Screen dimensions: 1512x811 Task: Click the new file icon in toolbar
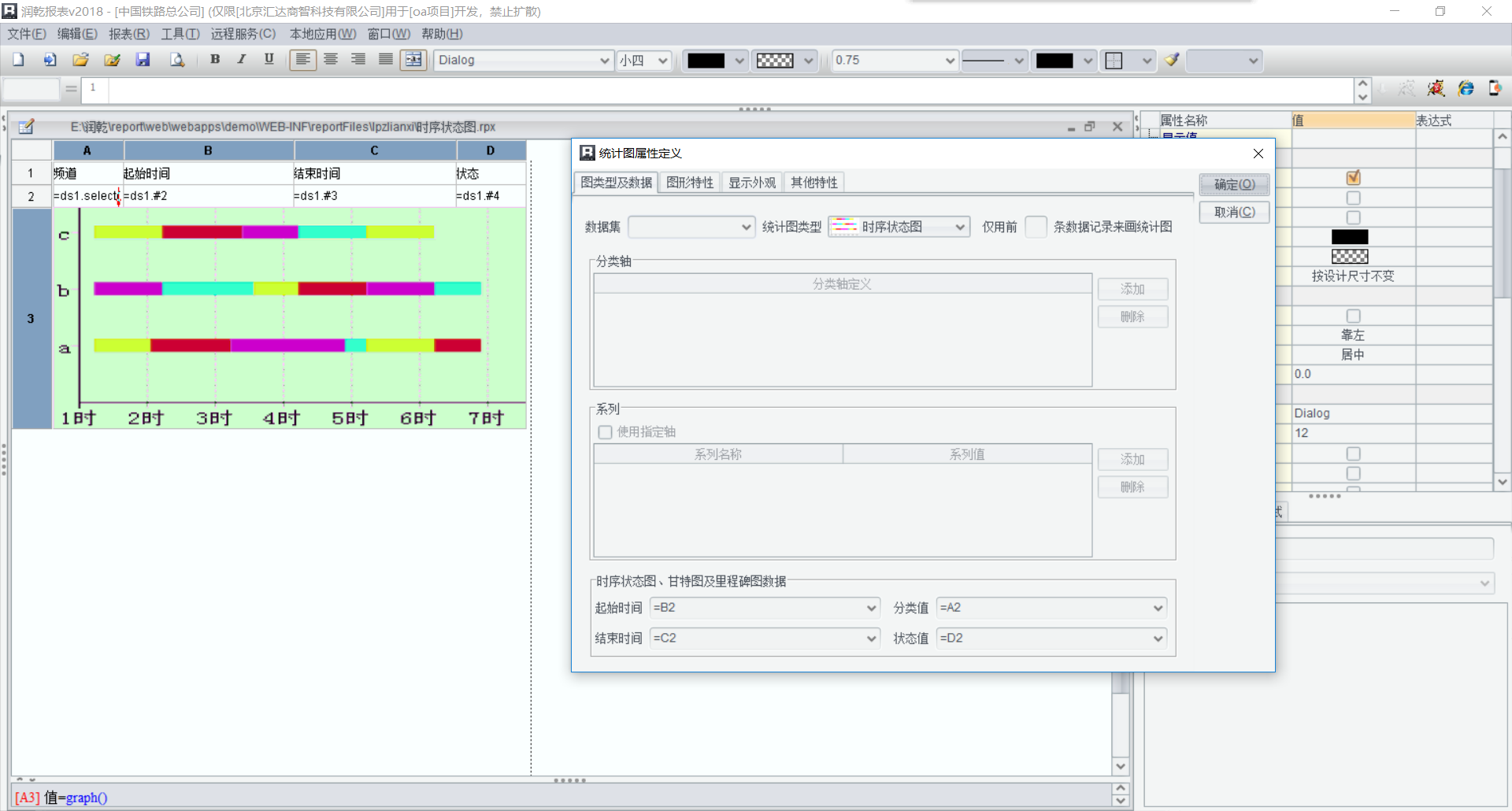(x=18, y=60)
